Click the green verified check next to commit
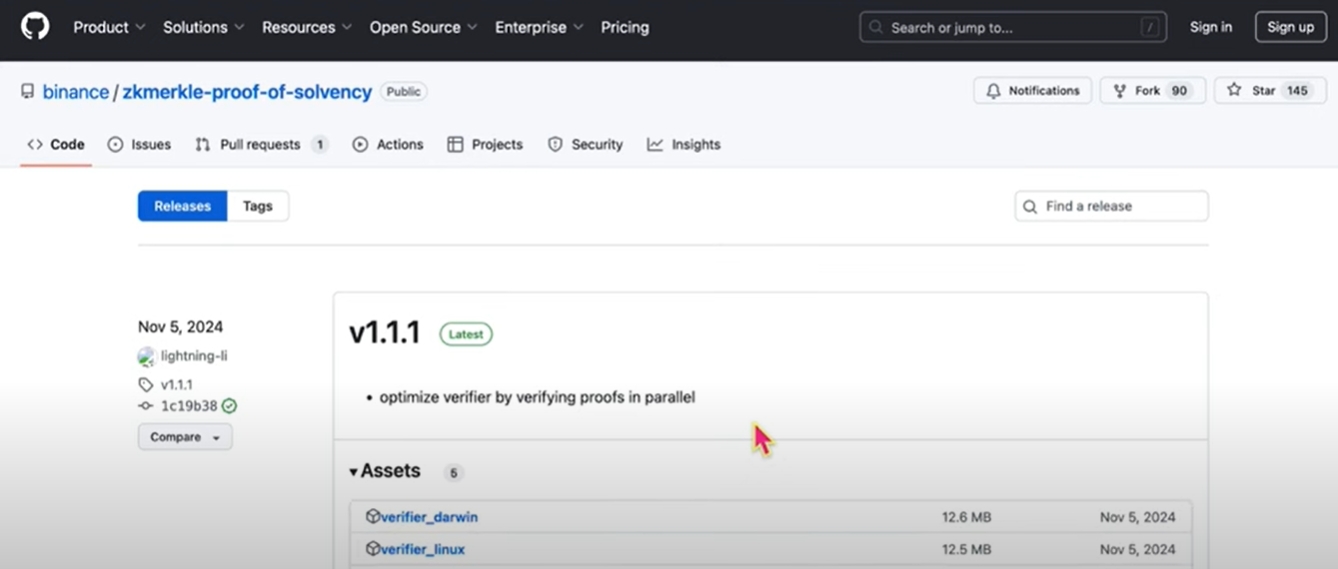1338x569 pixels. point(229,406)
